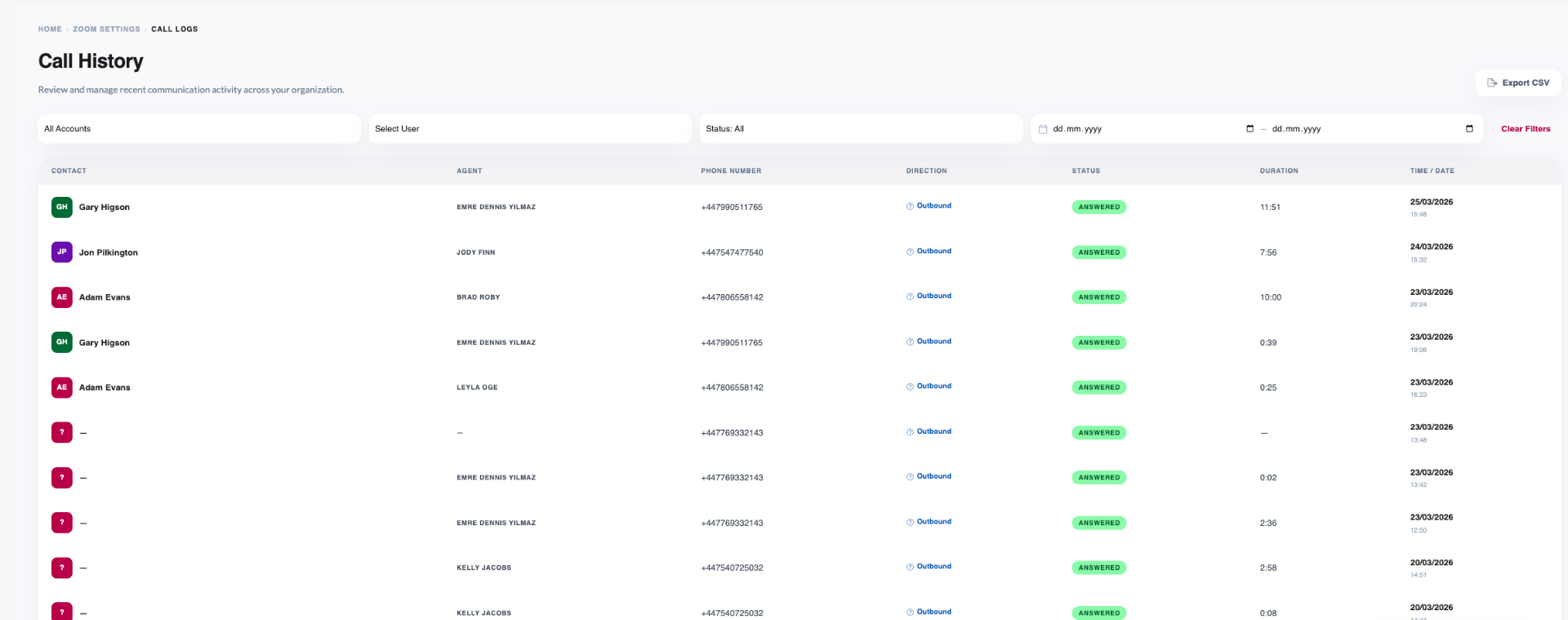Click the ANSWERED badge on the 10:00 call
Screen dimensions: 1568x620
1099,297
